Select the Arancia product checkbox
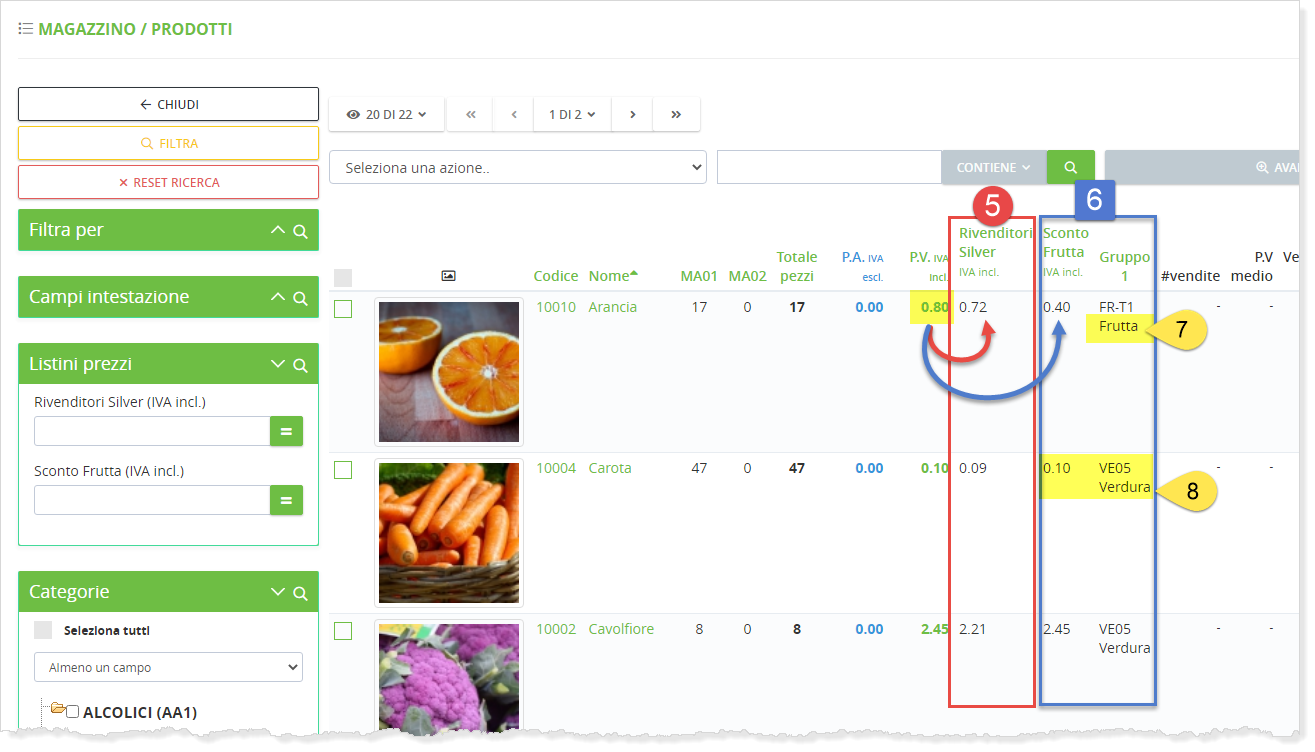 point(343,309)
